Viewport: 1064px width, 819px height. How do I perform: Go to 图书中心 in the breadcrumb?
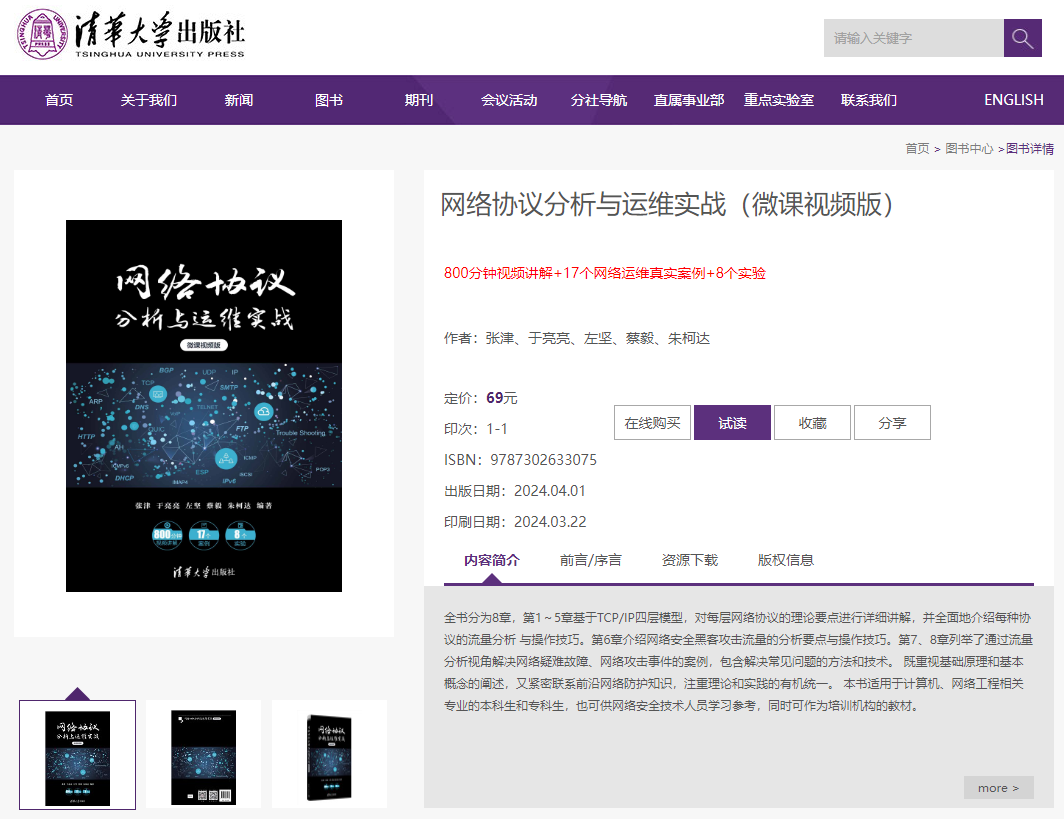[968, 148]
